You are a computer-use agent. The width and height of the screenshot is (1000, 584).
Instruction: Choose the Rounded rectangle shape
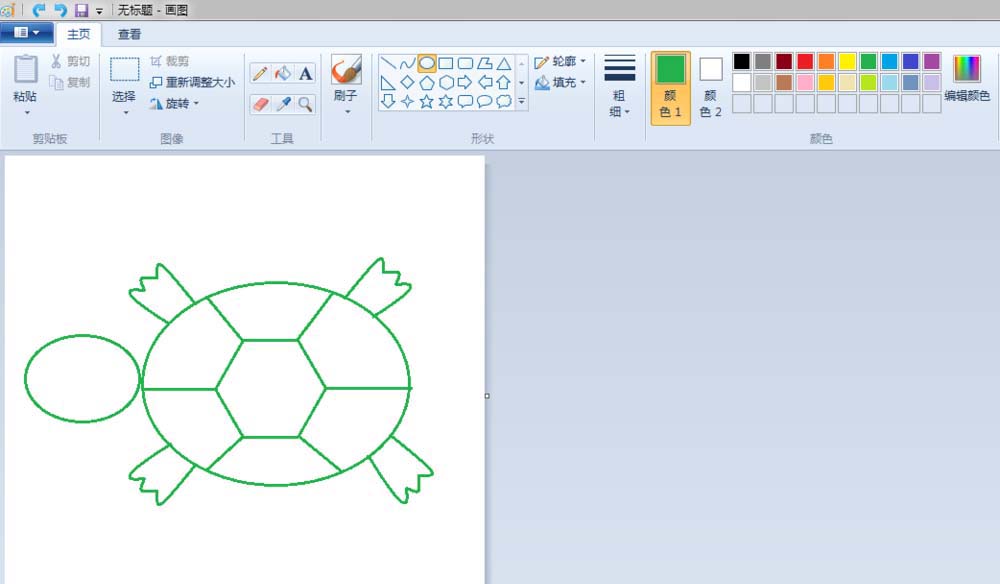[x=465, y=63]
